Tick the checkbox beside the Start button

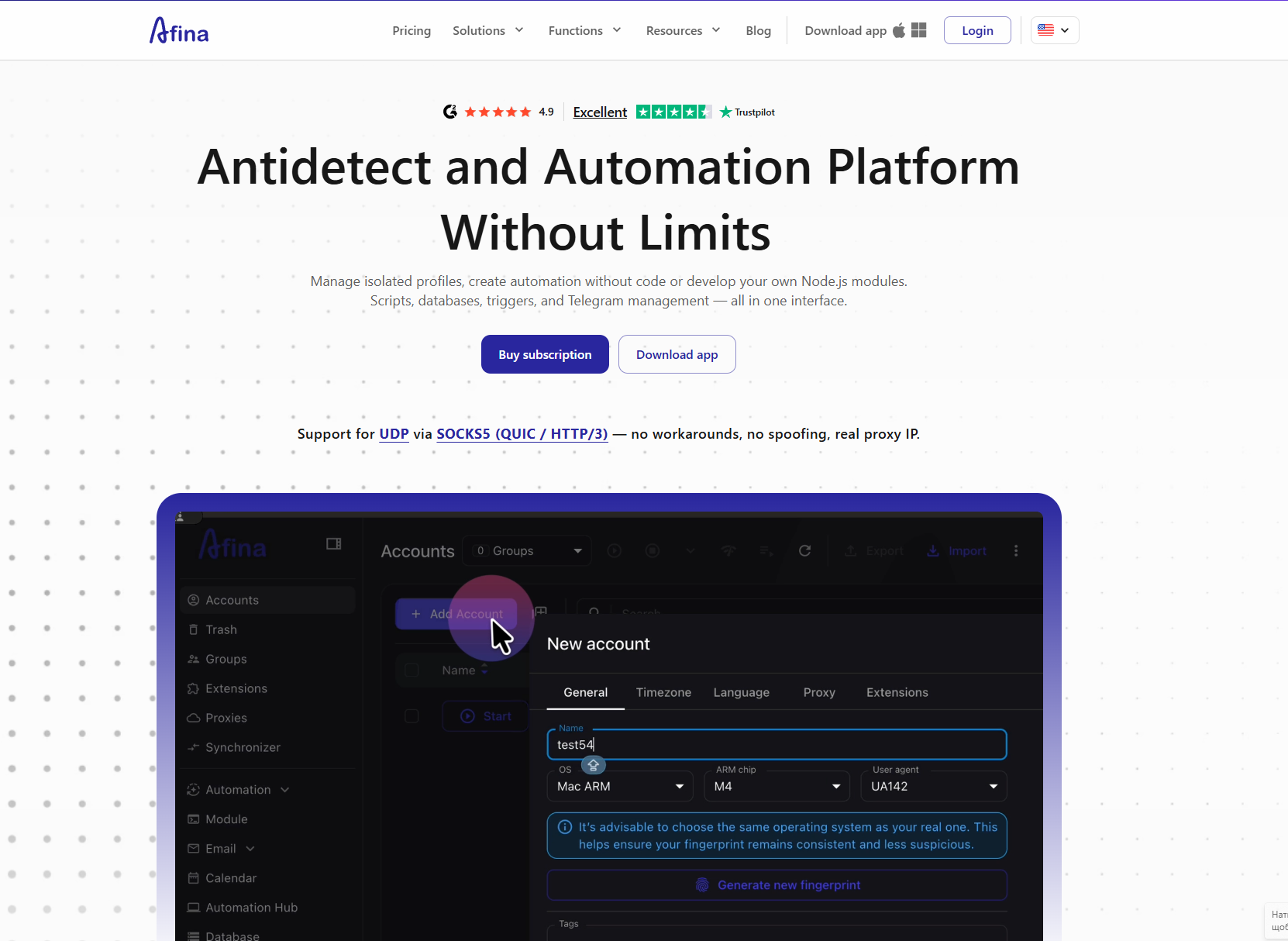[412, 716]
